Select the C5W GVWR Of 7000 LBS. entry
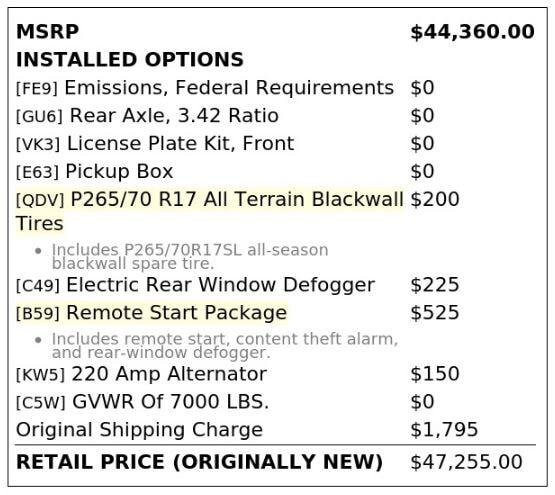 coord(142,402)
